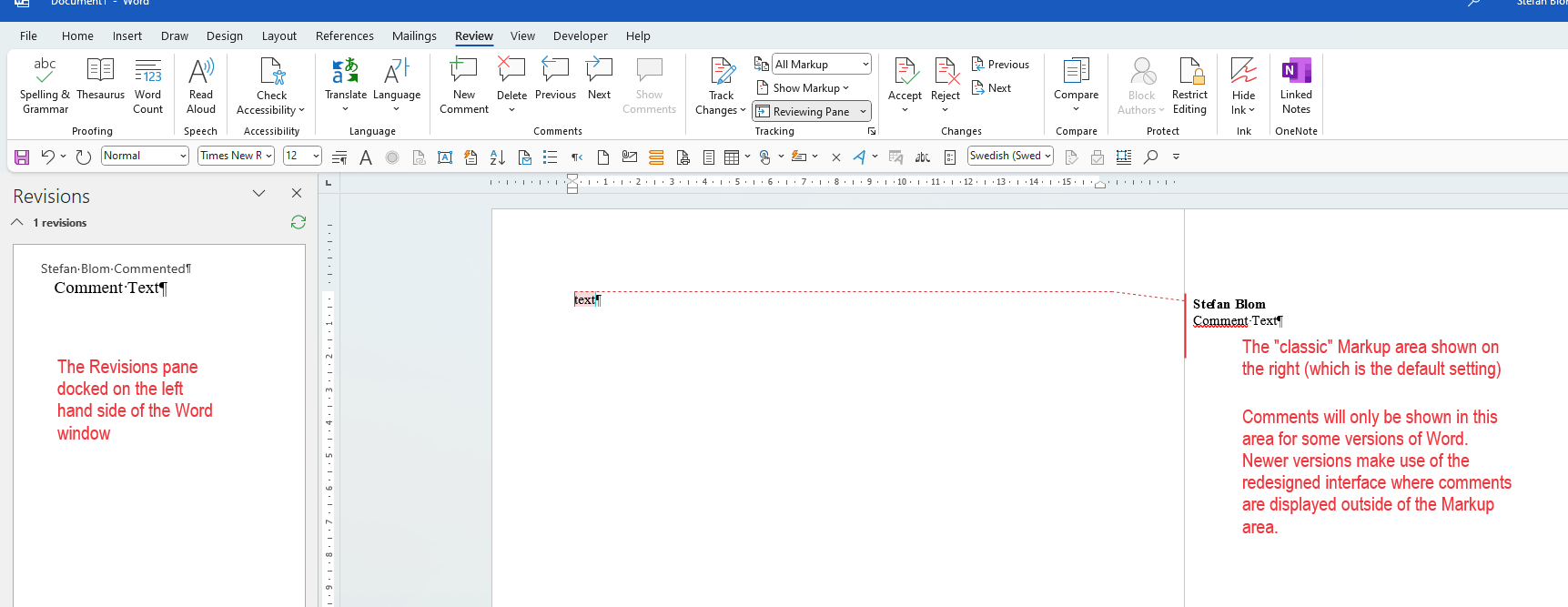The width and height of the screenshot is (1568, 607).
Task: Close the Revisions pane
Action: click(296, 193)
